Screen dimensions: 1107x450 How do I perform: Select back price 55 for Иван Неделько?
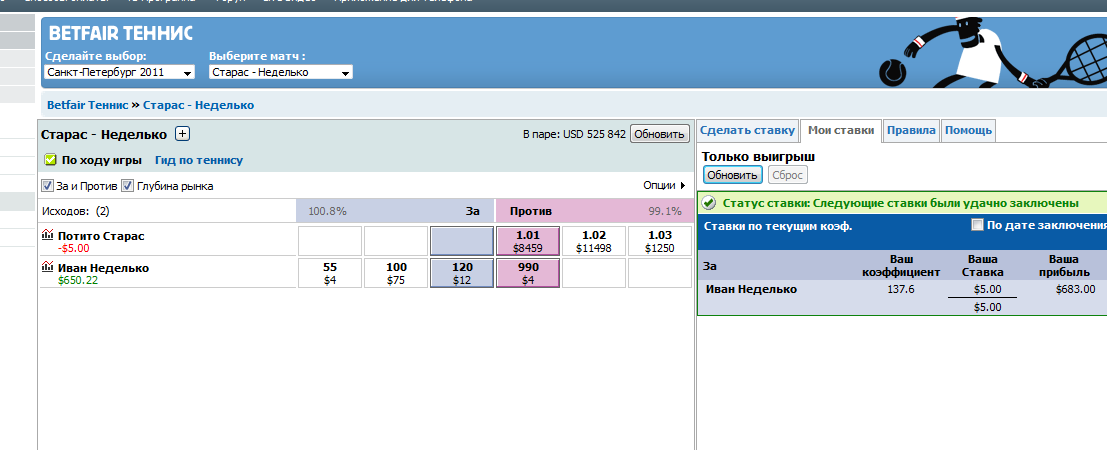pos(330,273)
